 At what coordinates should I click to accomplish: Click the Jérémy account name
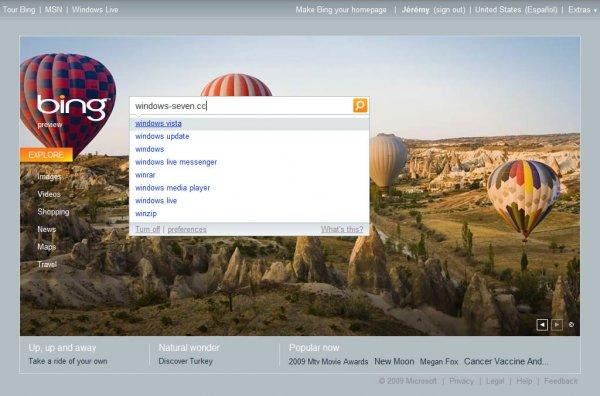tap(415, 10)
